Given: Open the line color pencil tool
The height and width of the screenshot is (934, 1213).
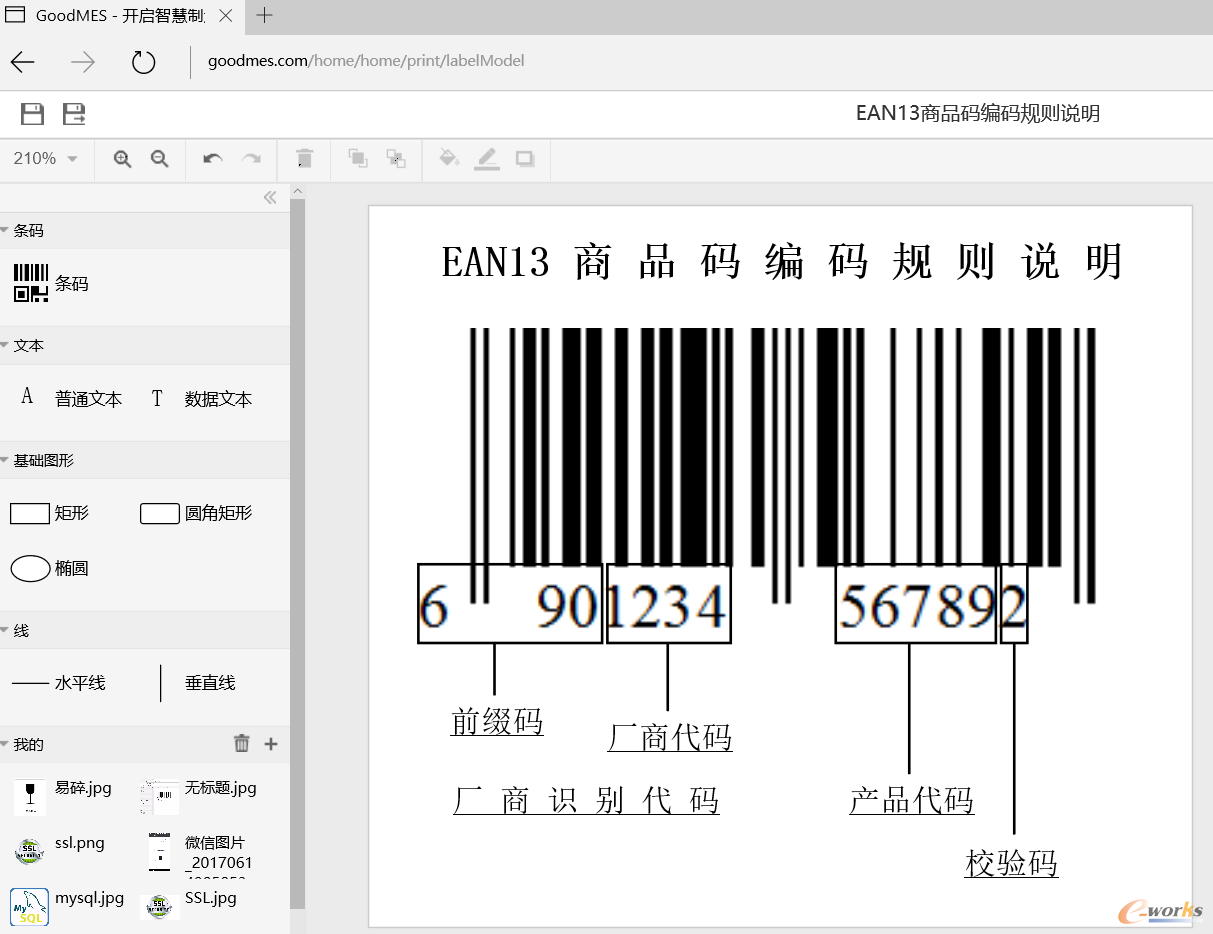Looking at the screenshot, I should [x=487, y=159].
